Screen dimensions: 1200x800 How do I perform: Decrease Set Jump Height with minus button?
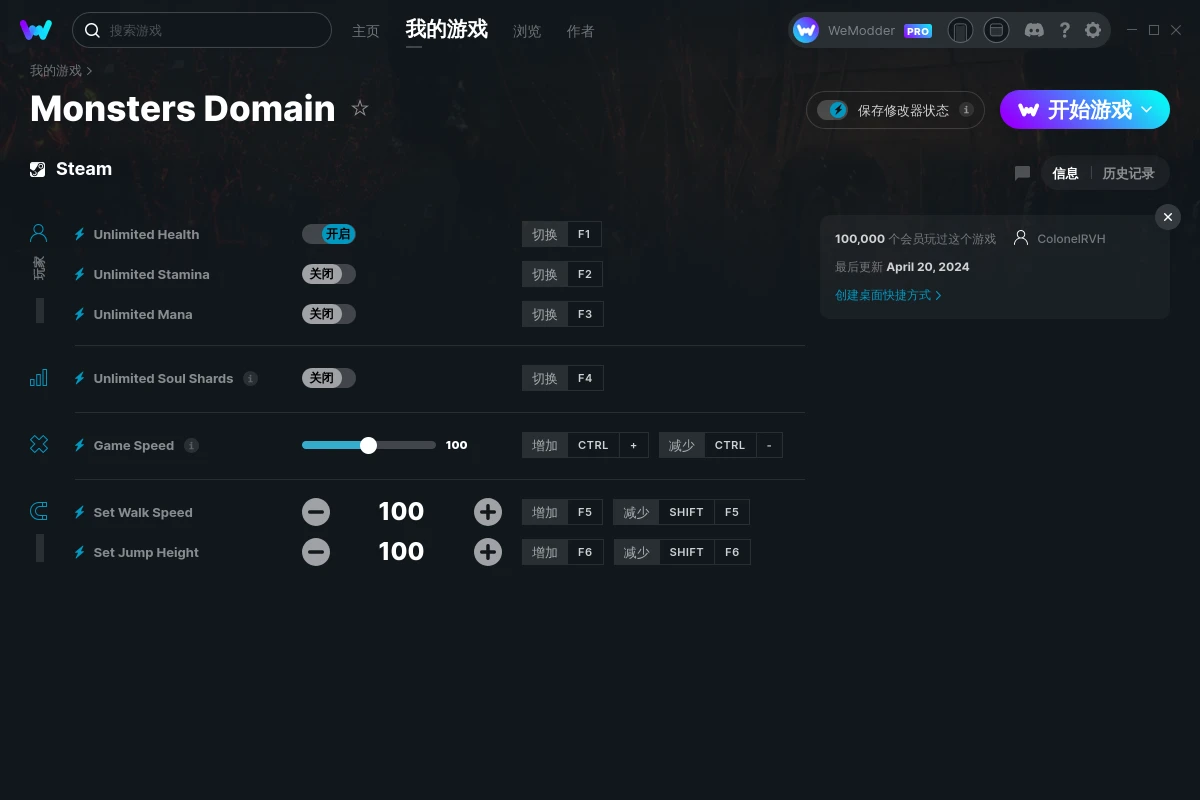(x=316, y=552)
